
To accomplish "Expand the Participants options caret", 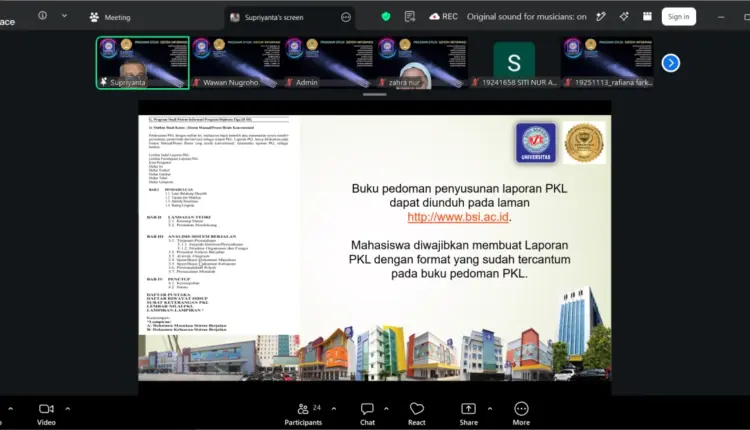I will (x=334, y=409).
